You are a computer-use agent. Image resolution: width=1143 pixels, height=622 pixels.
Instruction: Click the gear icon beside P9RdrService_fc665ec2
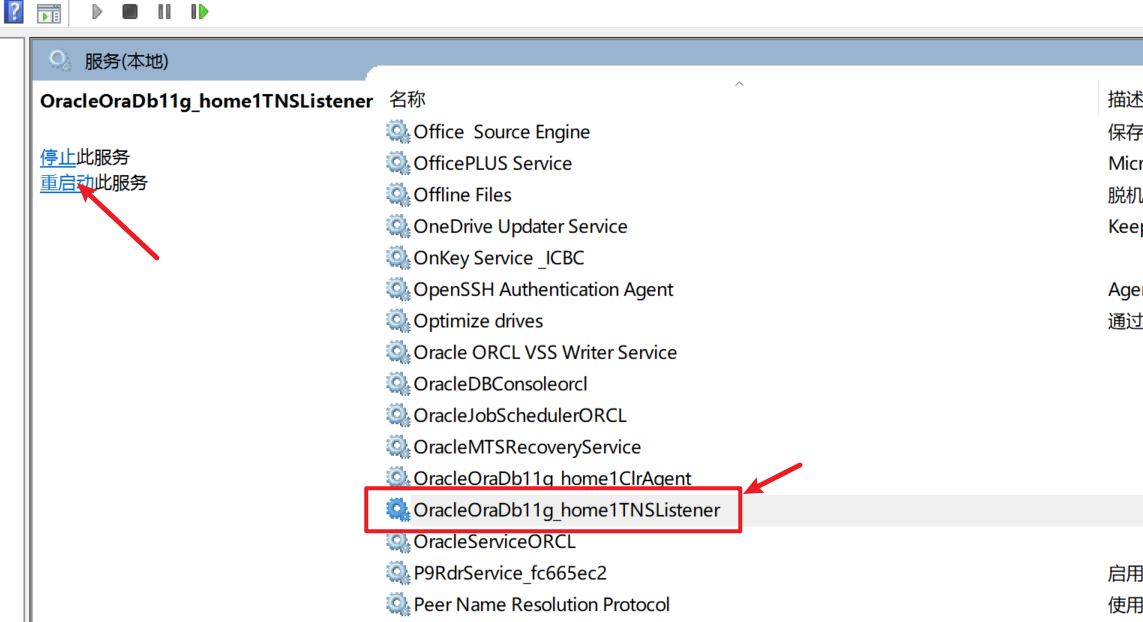click(x=397, y=573)
